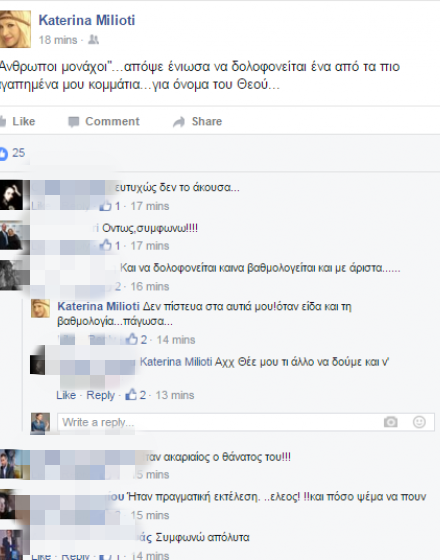
Task: Click the friends audience icon beside 18 mins
Action: click(x=93, y=40)
